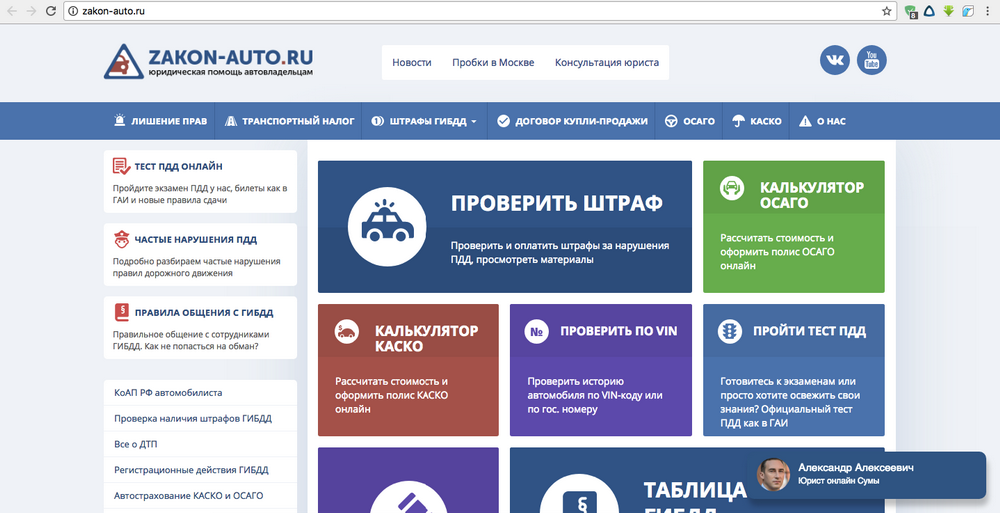
Task: Click the green download arrow extension icon
Action: coord(948,11)
